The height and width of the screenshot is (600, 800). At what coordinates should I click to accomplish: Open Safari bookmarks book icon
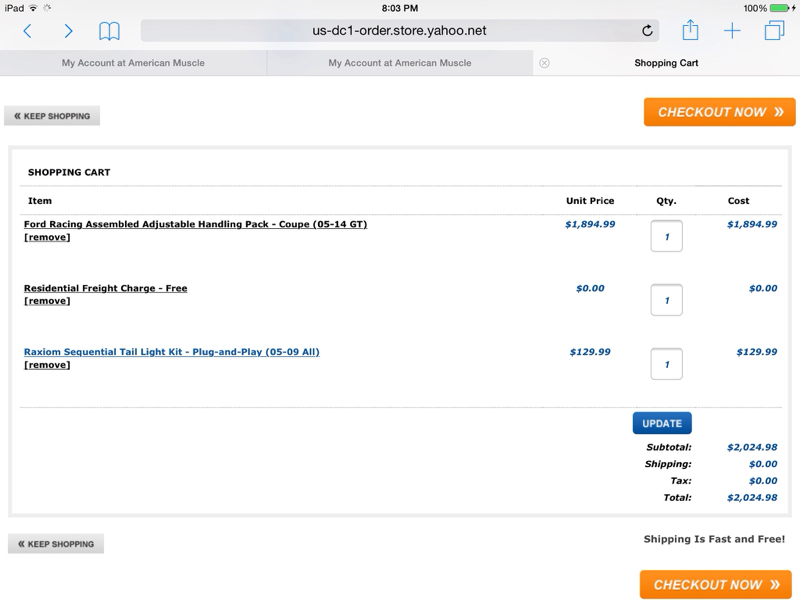point(109,31)
